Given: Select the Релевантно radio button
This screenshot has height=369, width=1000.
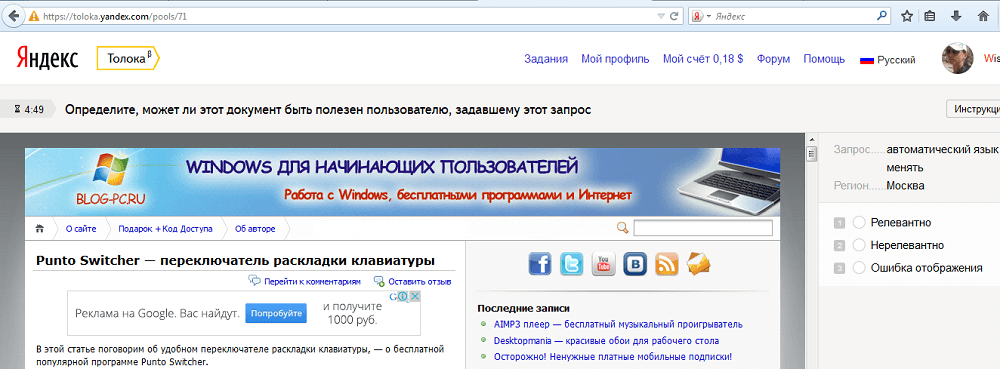Looking at the screenshot, I should (859, 222).
